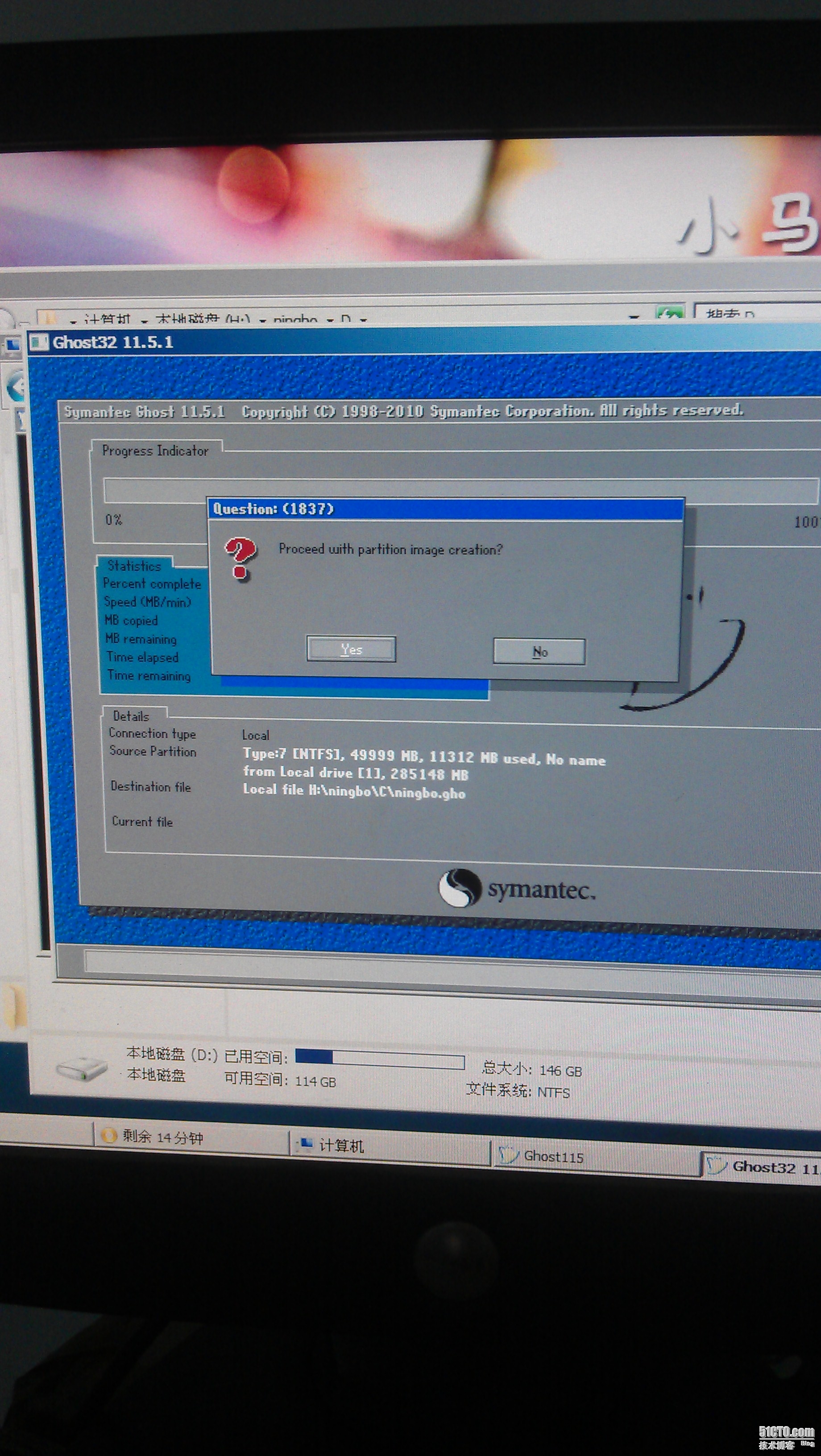821x1456 pixels.
Task: Open dropdown arrow after D breadcrumb
Action: pyautogui.click(x=363, y=320)
